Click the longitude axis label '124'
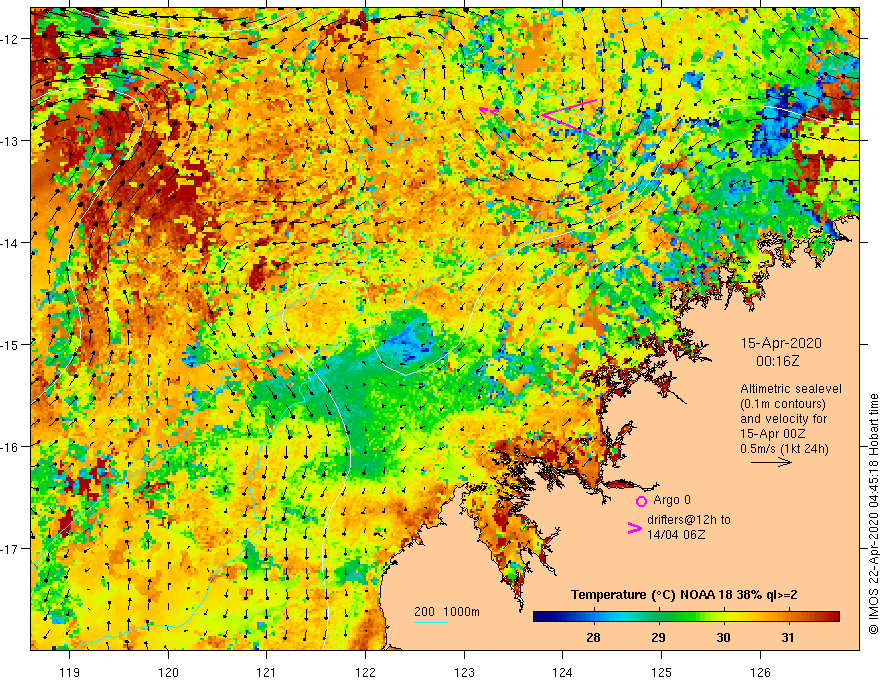The width and height of the screenshot is (880, 680). tap(563, 672)
